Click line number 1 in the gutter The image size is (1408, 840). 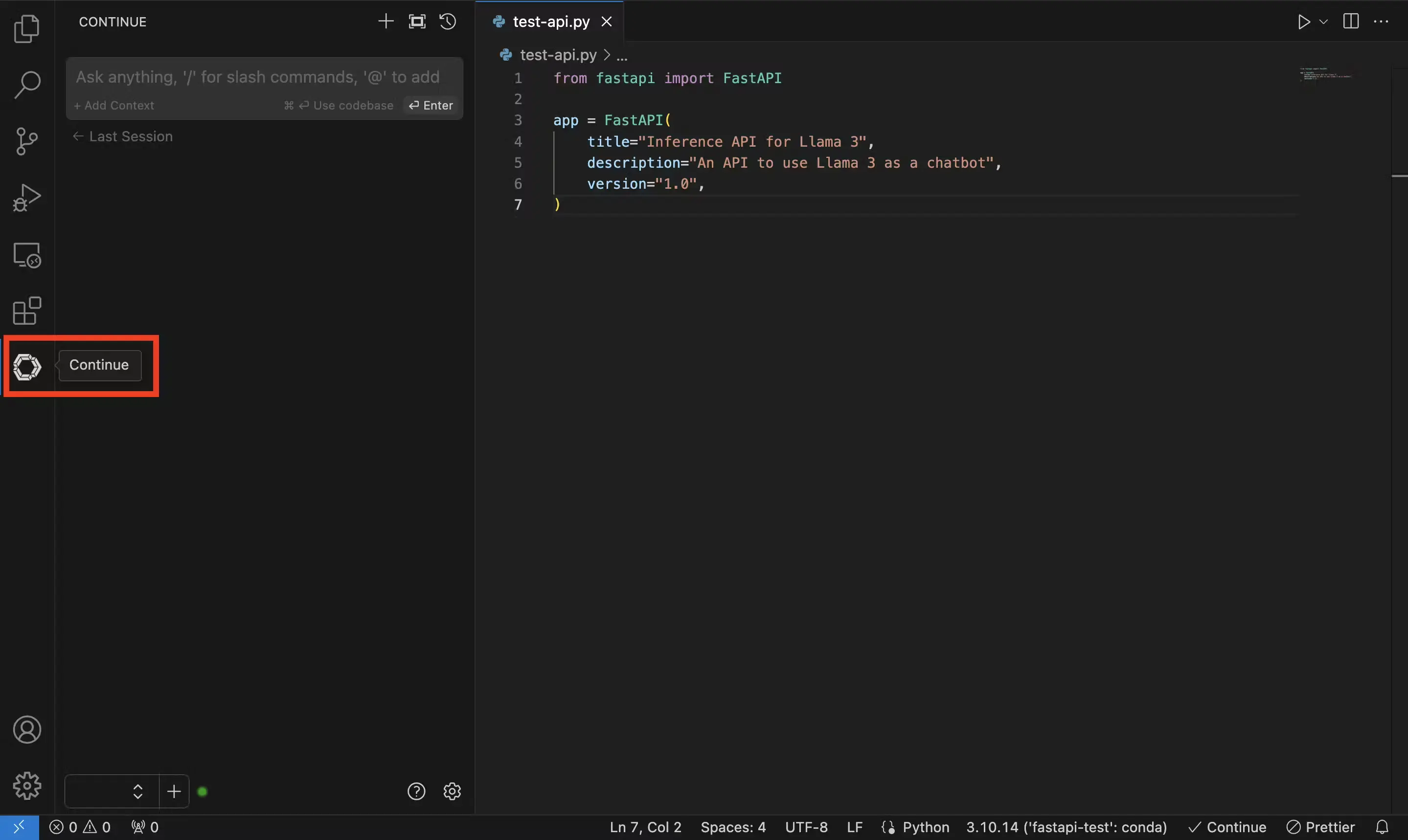click(x=518, y=78)
